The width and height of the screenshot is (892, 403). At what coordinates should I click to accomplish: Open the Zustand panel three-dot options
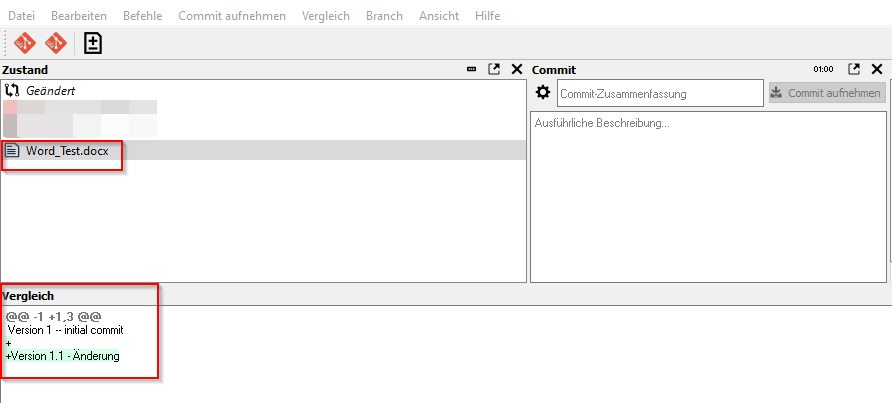(472, 69)
